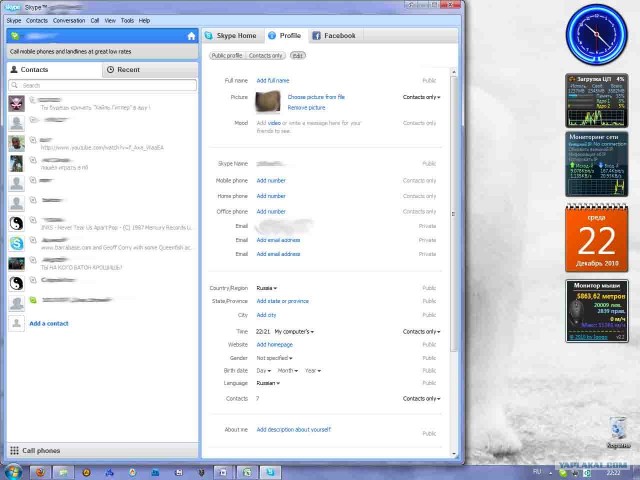
Task: Click "Add description about yourself"
Action: pos(293,430)
